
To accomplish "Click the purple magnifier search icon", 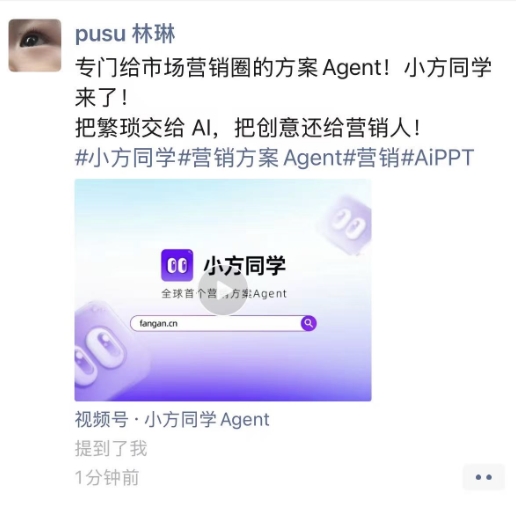I will coord(308,323).
